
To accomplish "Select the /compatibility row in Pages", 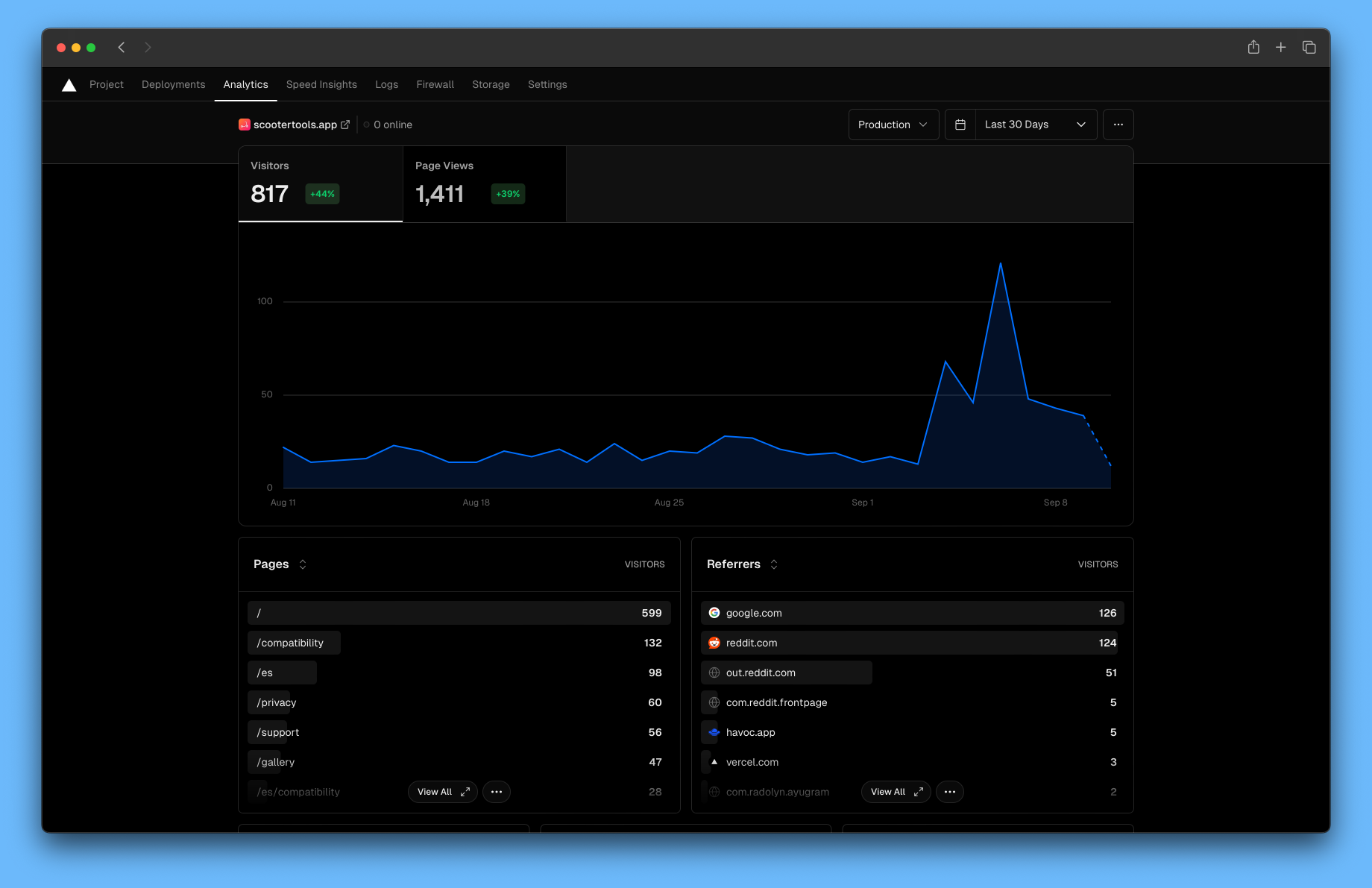I will (293, 643).
